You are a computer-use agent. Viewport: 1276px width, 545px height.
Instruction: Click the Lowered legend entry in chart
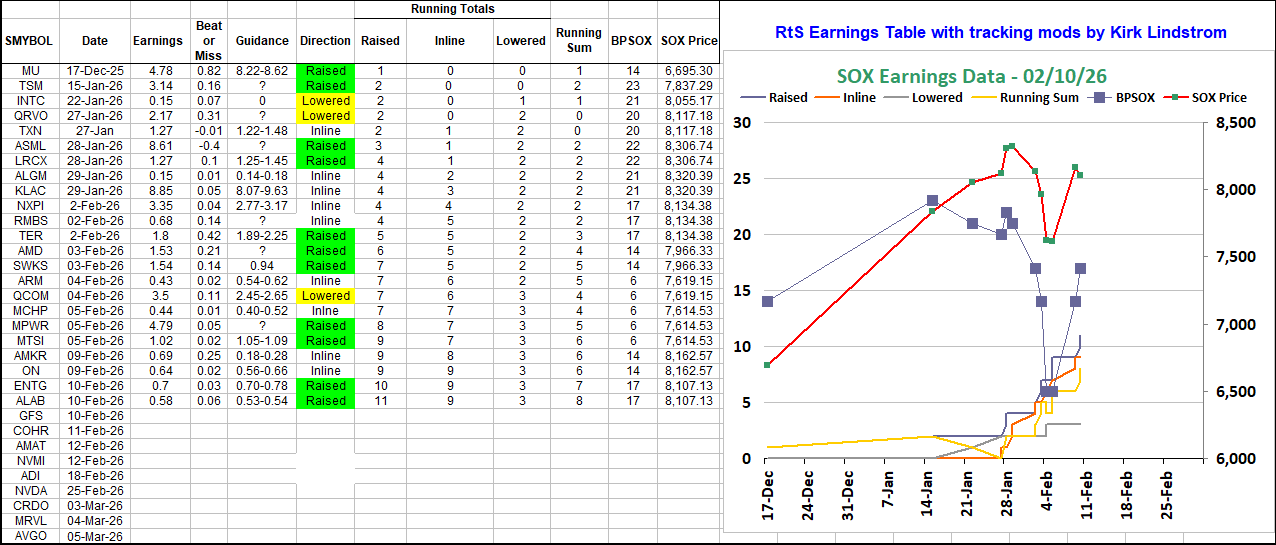[x=937, y=98]
